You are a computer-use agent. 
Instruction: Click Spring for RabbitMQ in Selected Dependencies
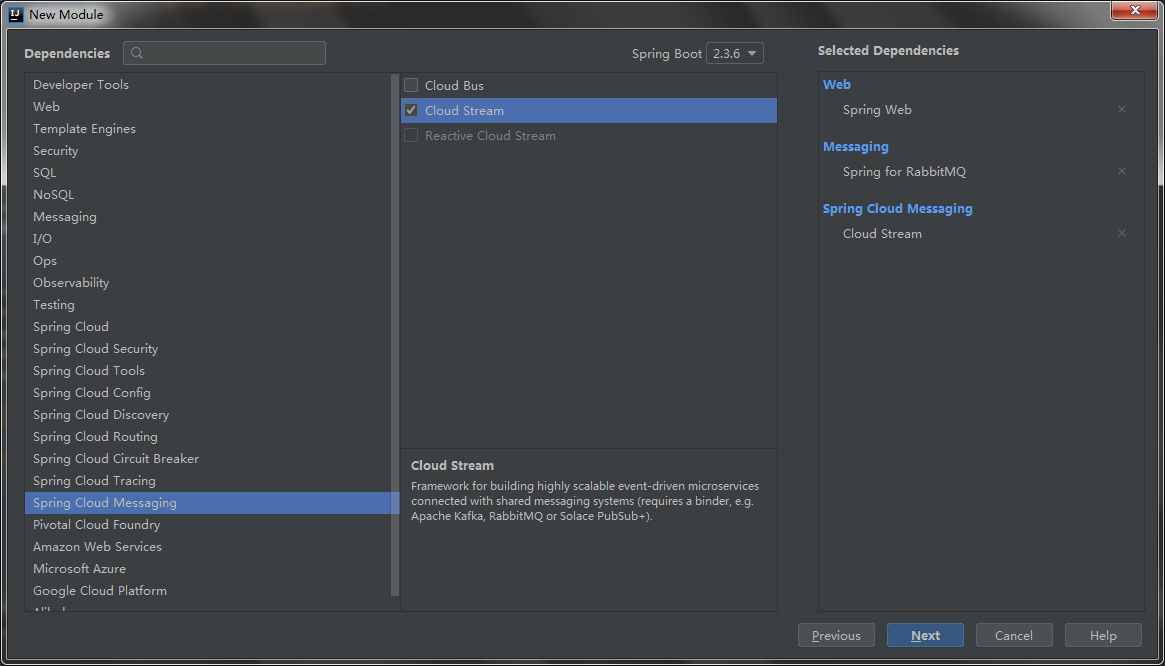[x=904, y=172]
